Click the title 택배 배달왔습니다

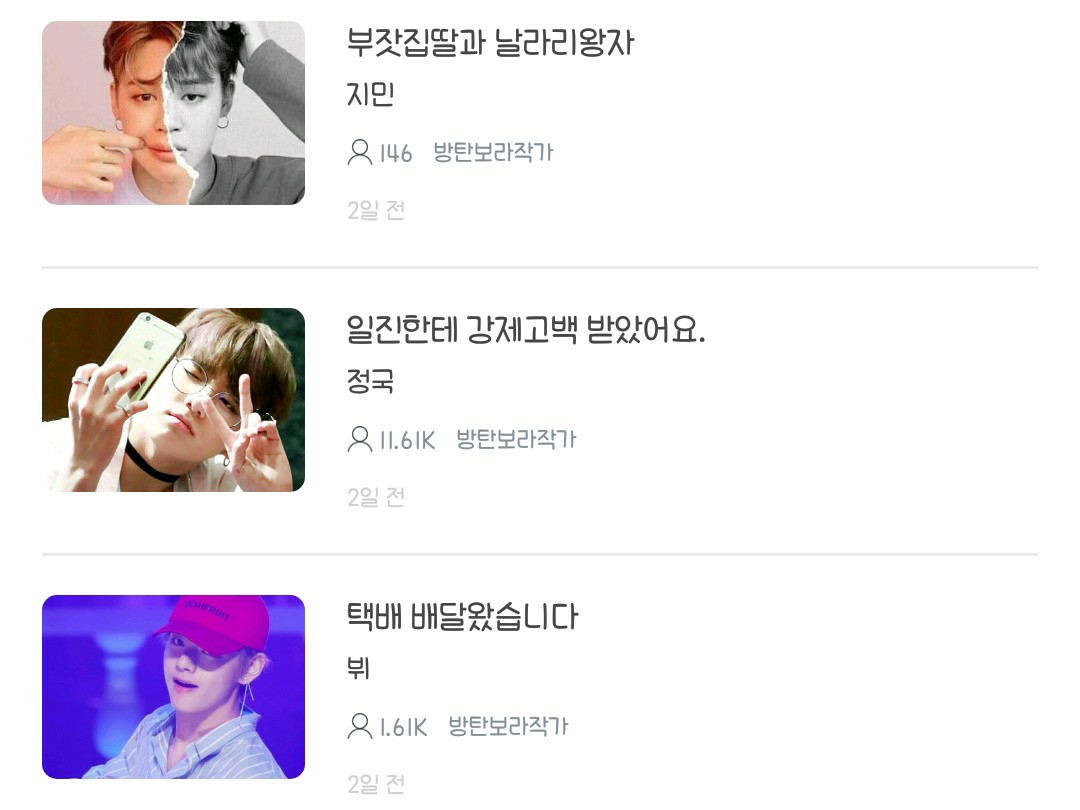pyautogui.click(x=462, y=616)
